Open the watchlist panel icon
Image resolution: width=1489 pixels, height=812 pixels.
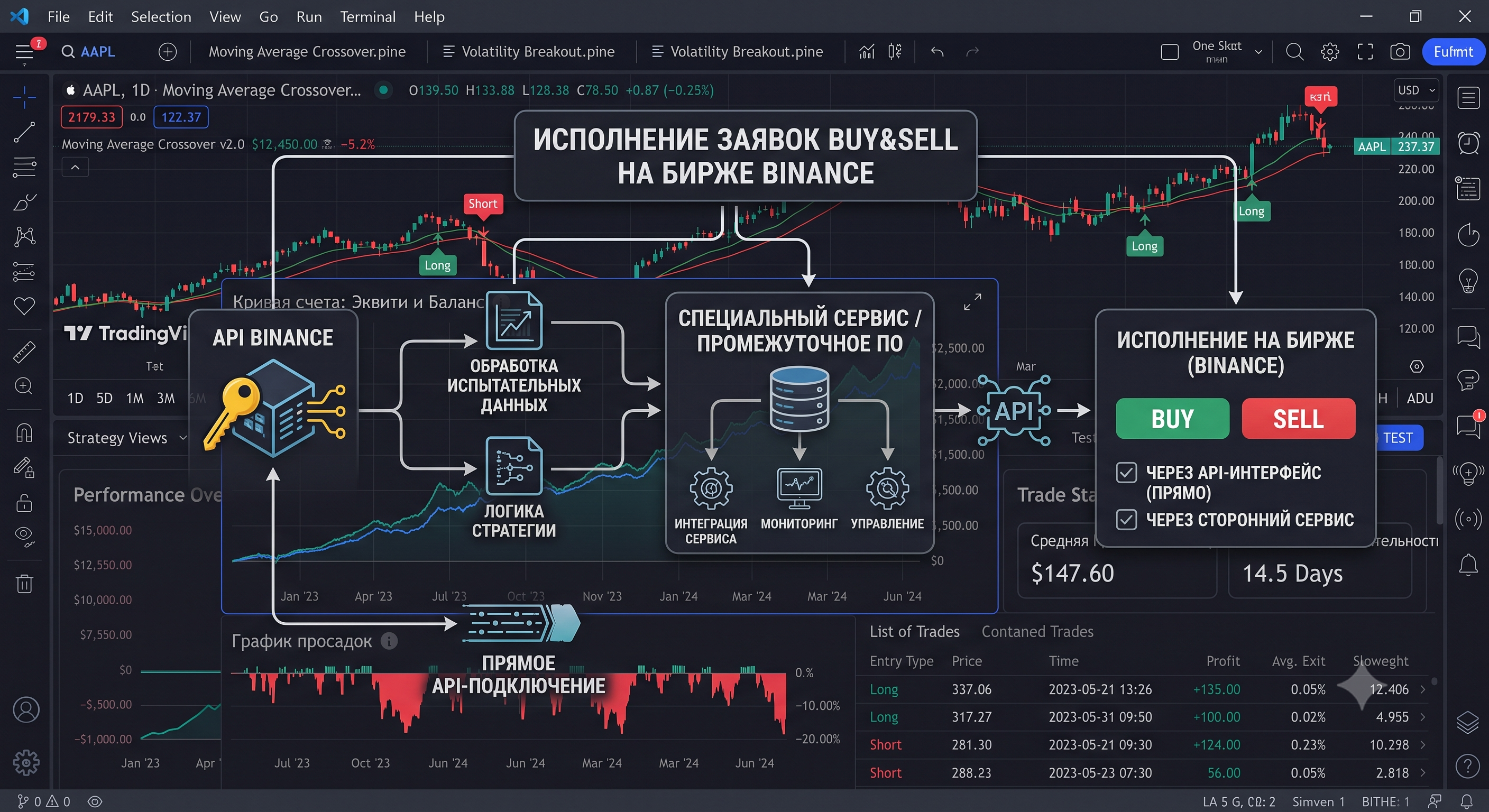point(1468,98)
